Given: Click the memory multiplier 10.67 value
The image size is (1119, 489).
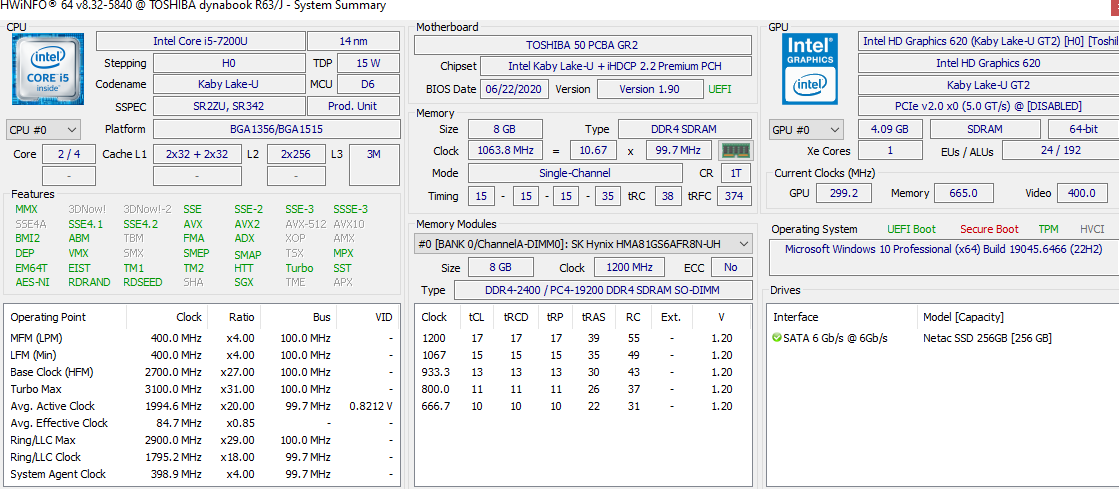Looking at the screenshot, I should tap(594, 151).
